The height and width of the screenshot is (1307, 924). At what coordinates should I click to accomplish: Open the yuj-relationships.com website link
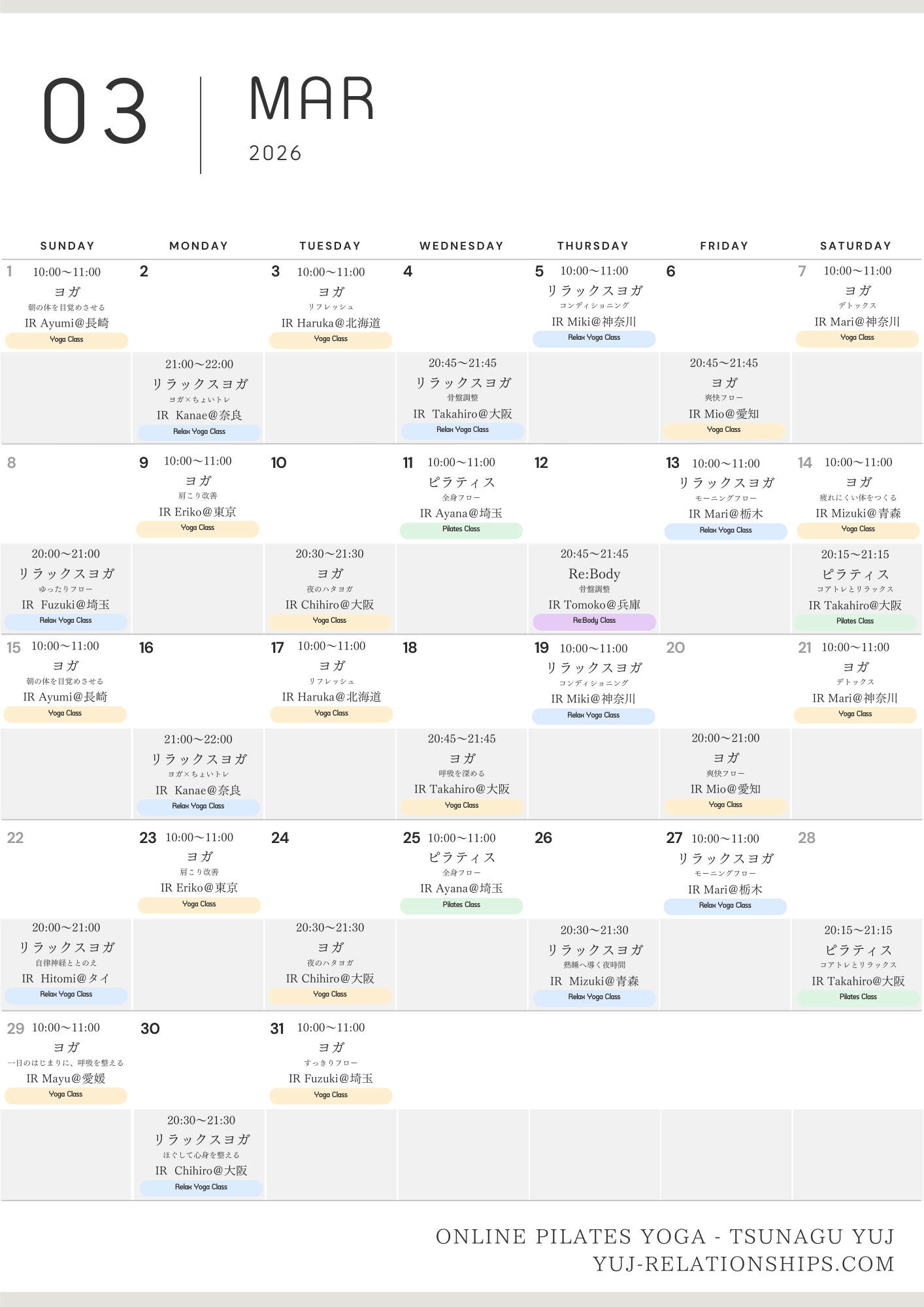coord(743,1265)
